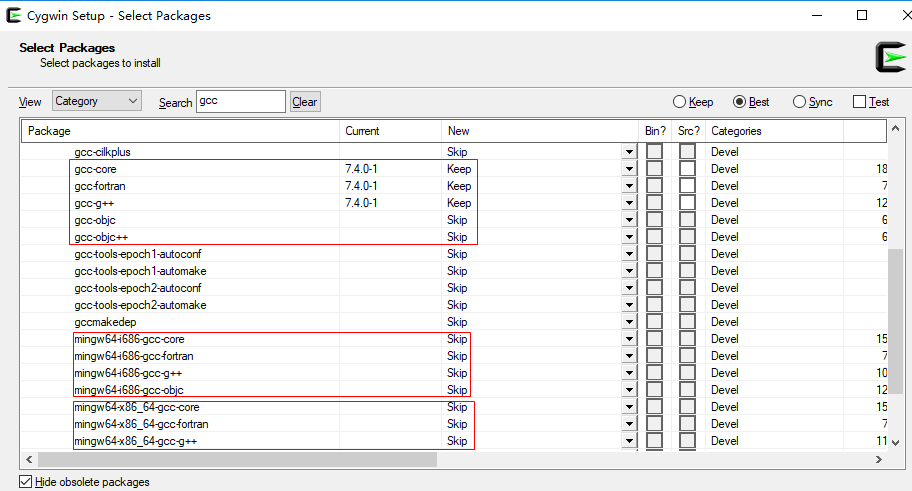This screenshot has width=912, height=491.
Task: Toggle Bin checkbox for gcc-core
Action: tap(654, 169)
